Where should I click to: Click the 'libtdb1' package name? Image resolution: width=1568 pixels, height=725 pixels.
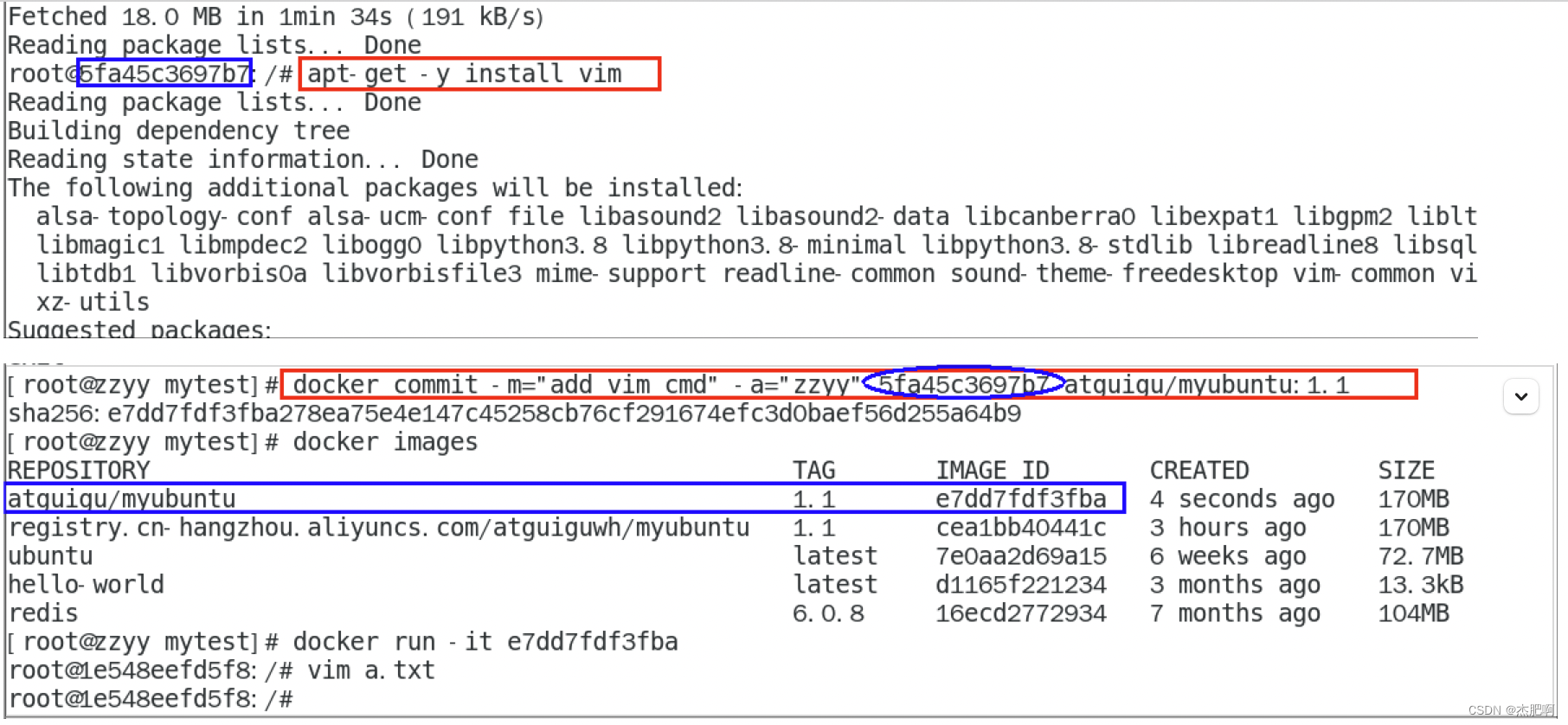tap(86, 274)
